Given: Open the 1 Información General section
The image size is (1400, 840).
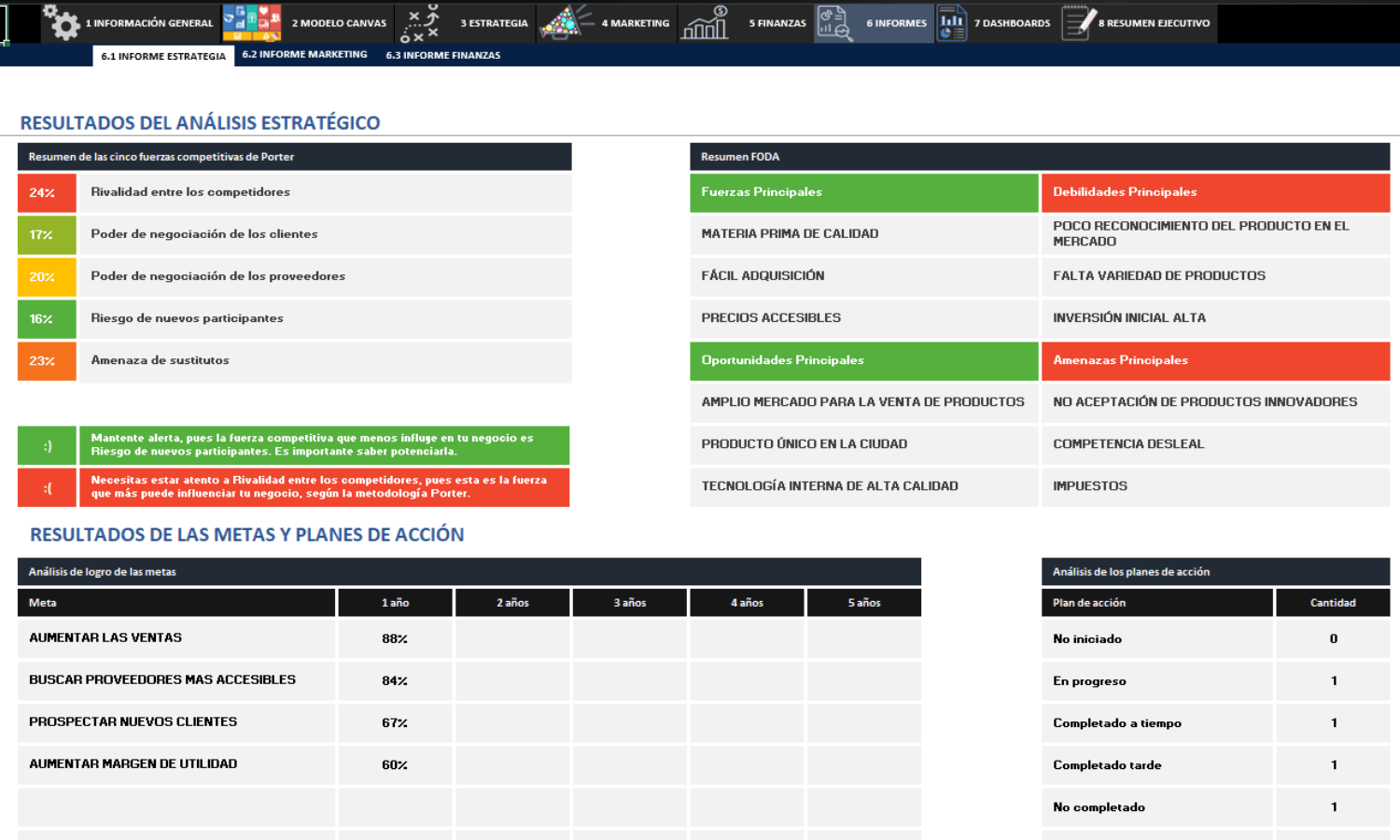Looking at the screenshot, I should click(x=149, y=23).
